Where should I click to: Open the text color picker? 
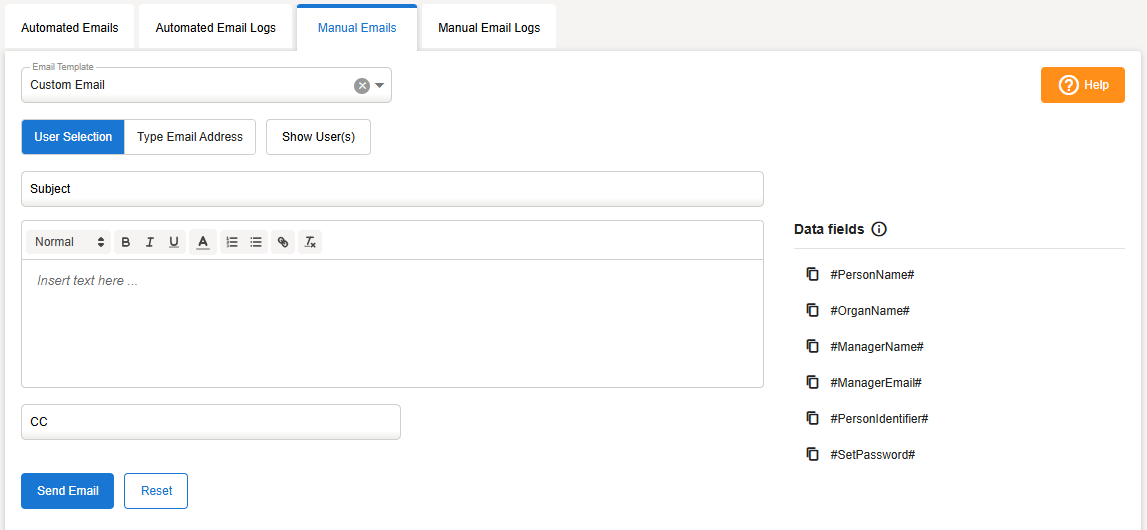(203, 242)
